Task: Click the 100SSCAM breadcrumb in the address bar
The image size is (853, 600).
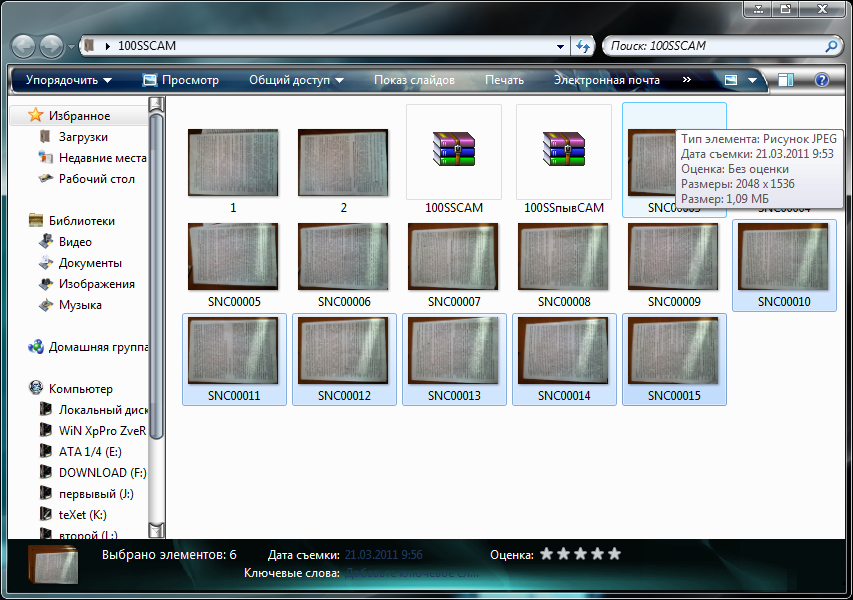Action: coord(147,46)
